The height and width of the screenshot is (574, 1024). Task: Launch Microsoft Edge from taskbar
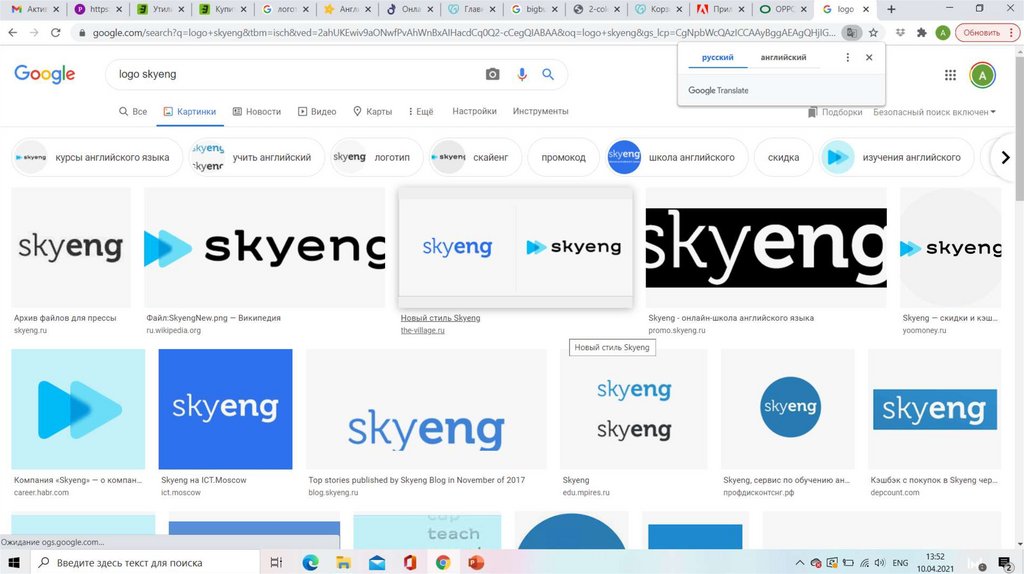(310, 562)
